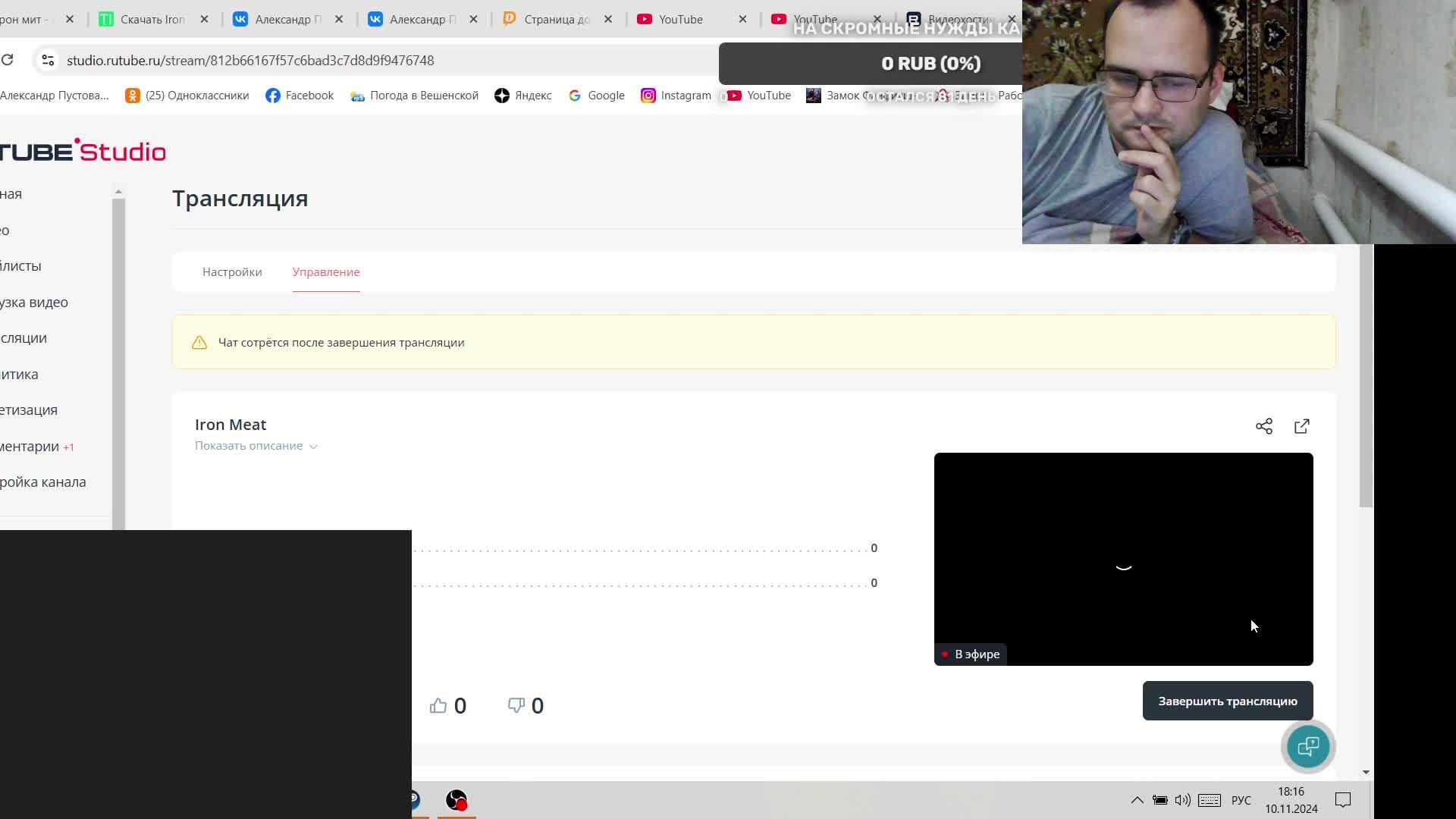Show hidden system tray icons chevron

[1137, 800]
